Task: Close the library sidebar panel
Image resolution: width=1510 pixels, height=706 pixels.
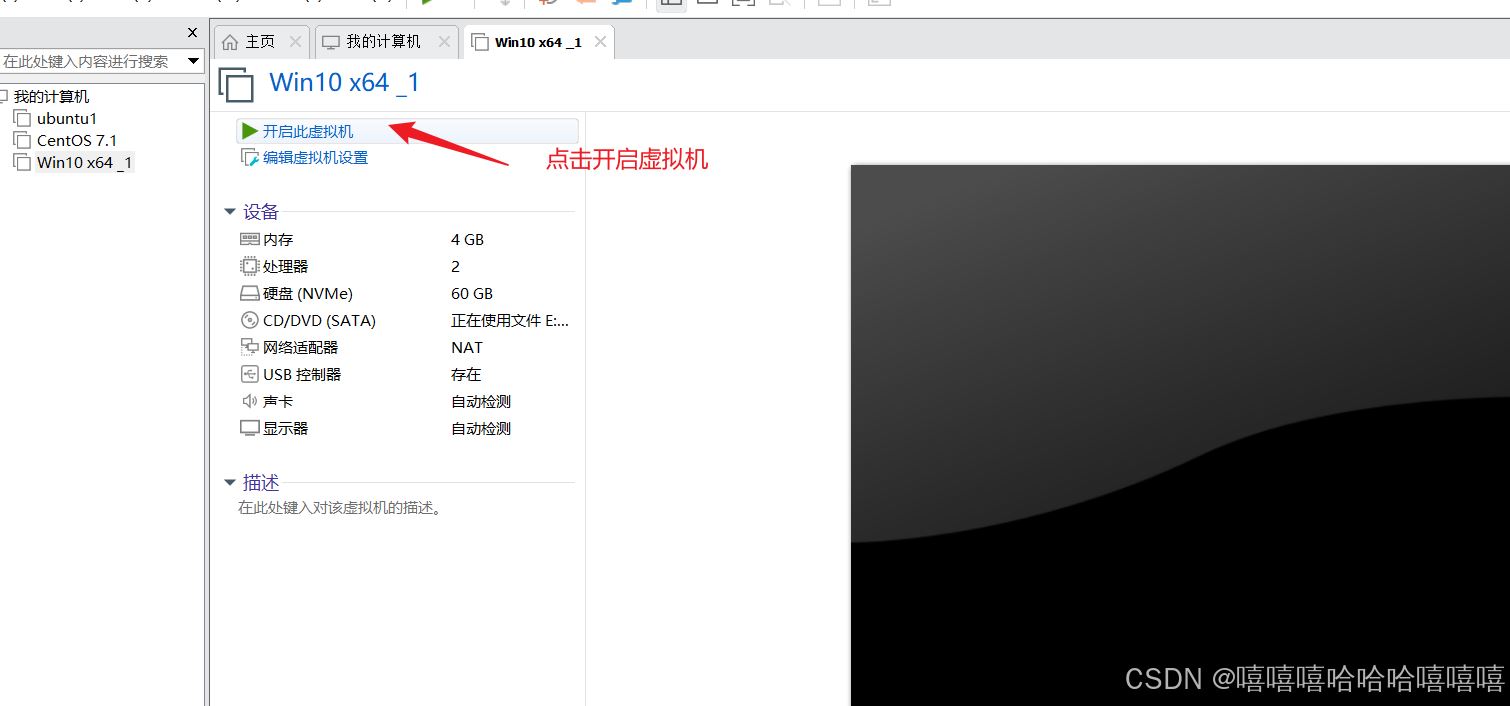Action: coord(193,33)
